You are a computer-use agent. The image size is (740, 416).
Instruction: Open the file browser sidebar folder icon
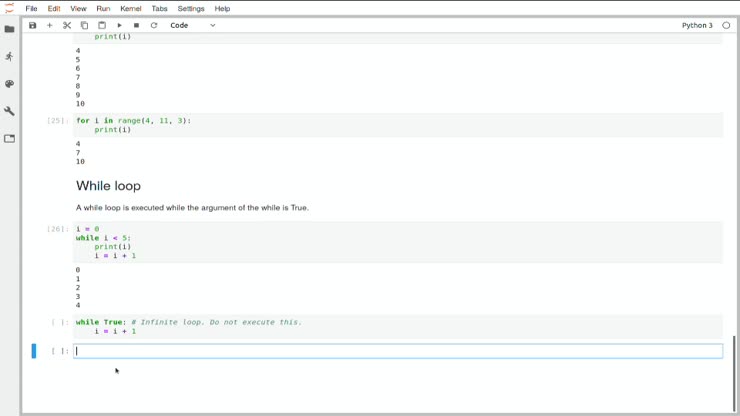[9, 29]
